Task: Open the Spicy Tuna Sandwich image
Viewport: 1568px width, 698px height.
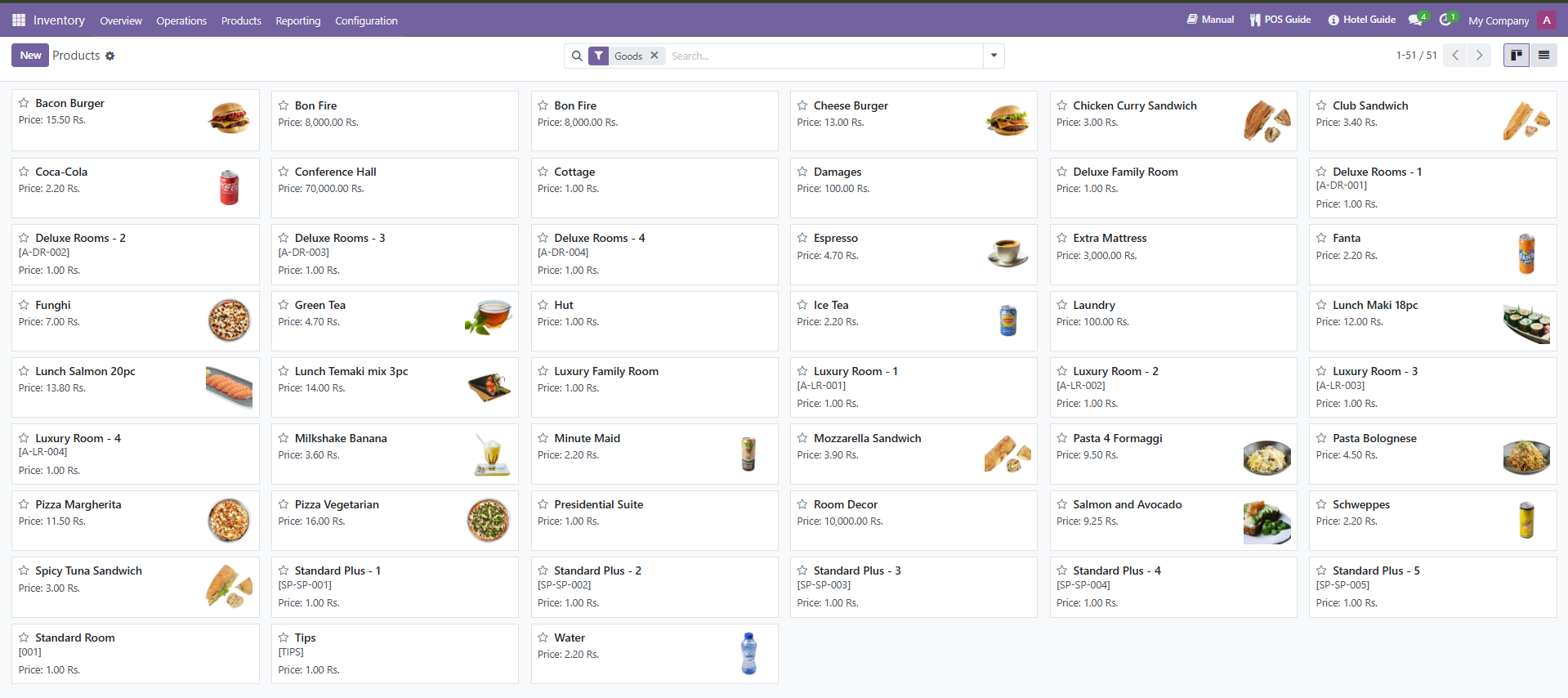Action: click(229, 586)
